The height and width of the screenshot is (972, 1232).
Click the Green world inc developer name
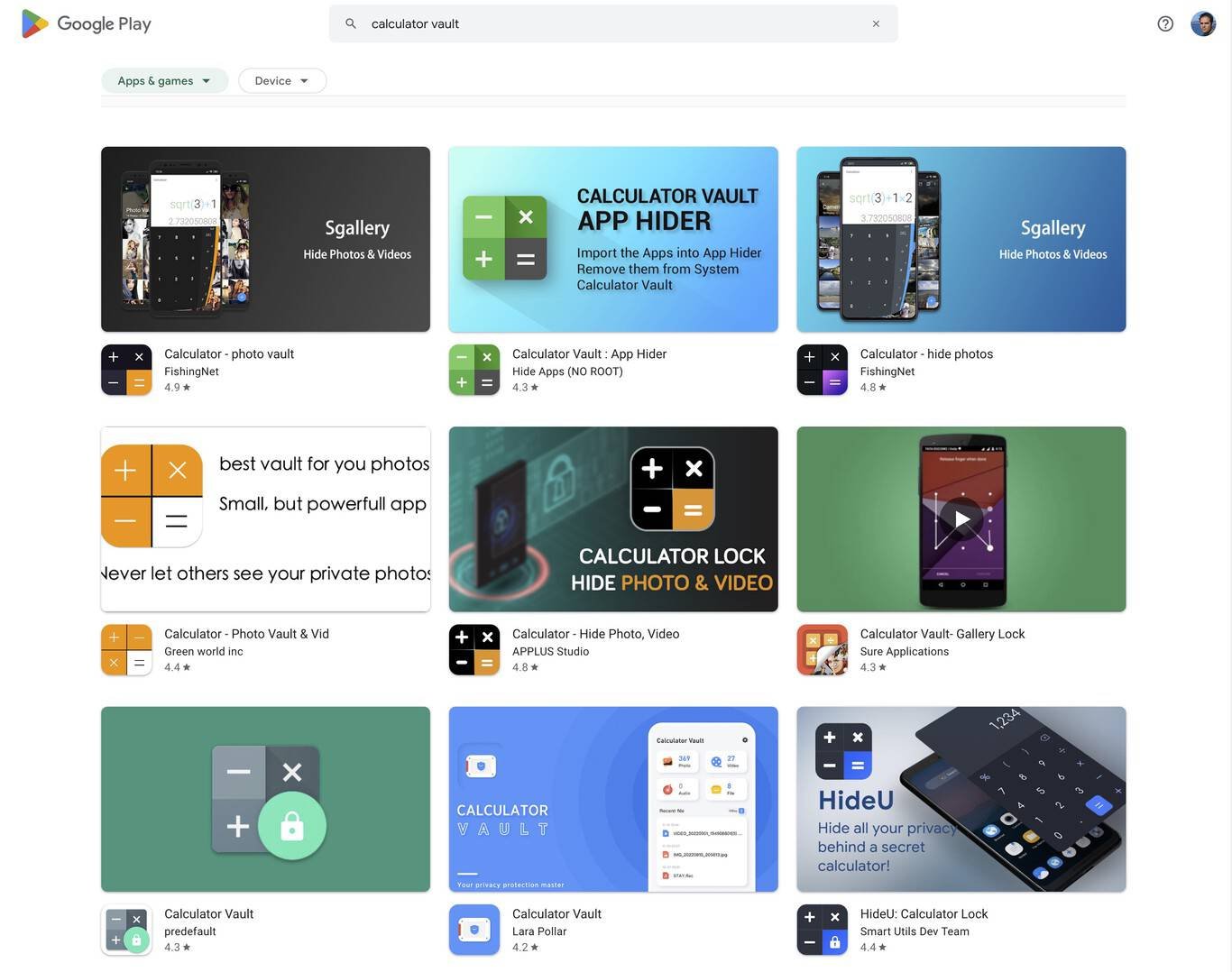click(x=203, y=651)
